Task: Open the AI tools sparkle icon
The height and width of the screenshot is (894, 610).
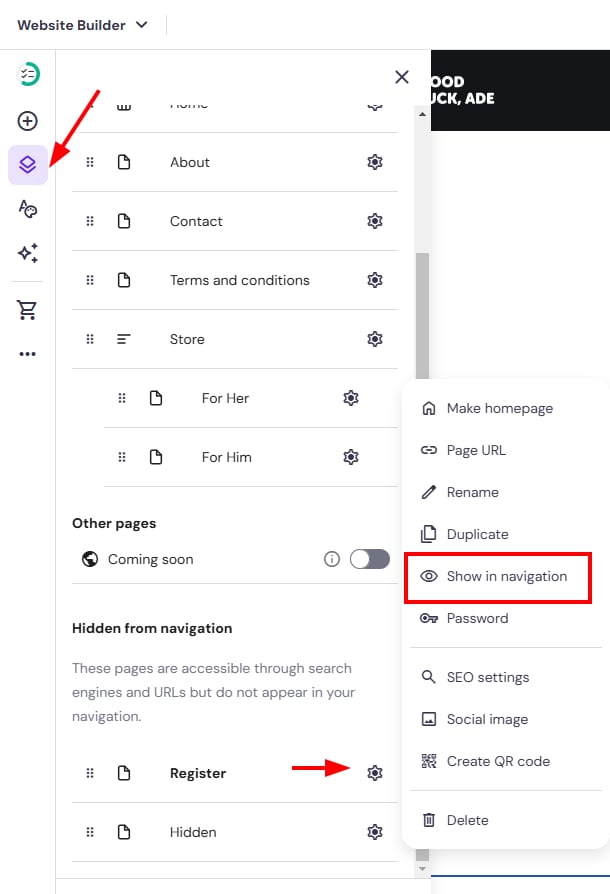Action: (x=28, y=253)
